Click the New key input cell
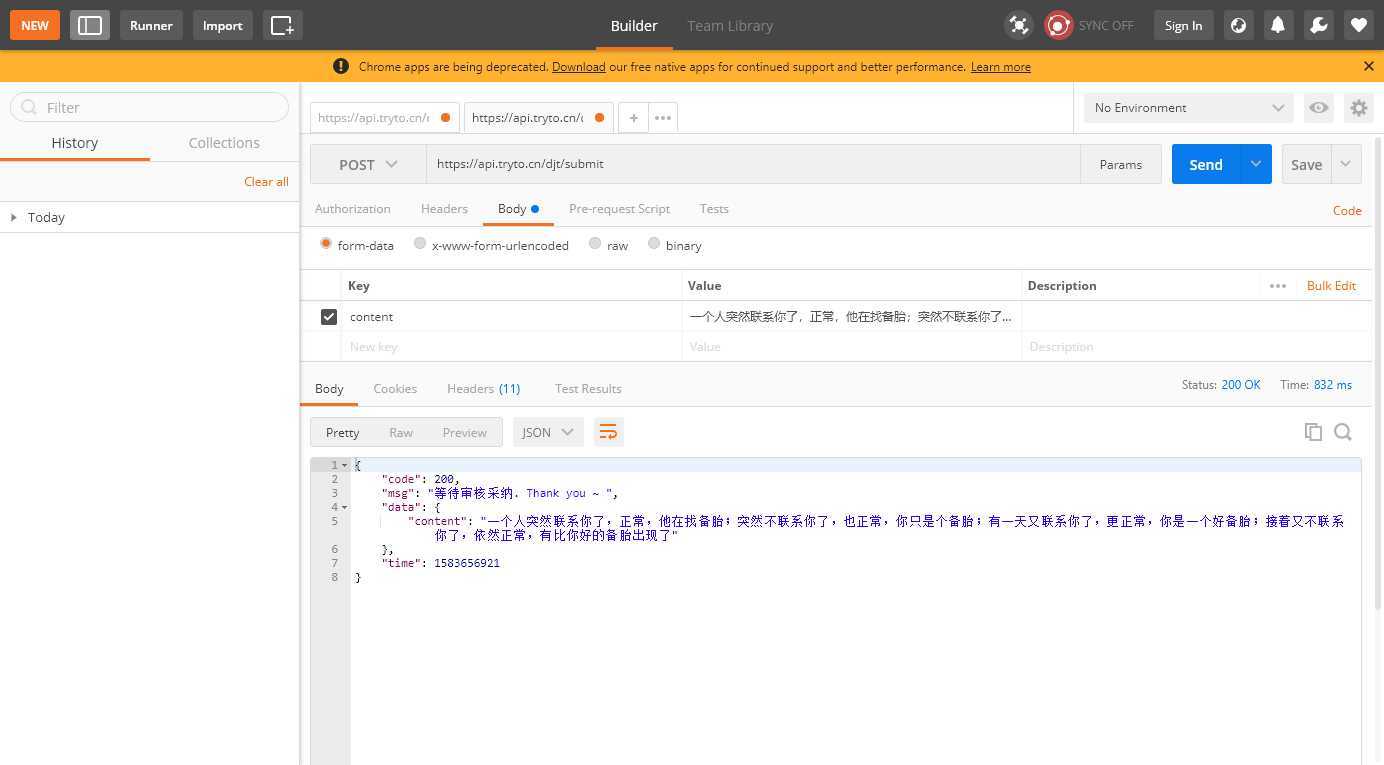Image resolution: width=1384 pixels, height=765 pixels. point(511,346)
